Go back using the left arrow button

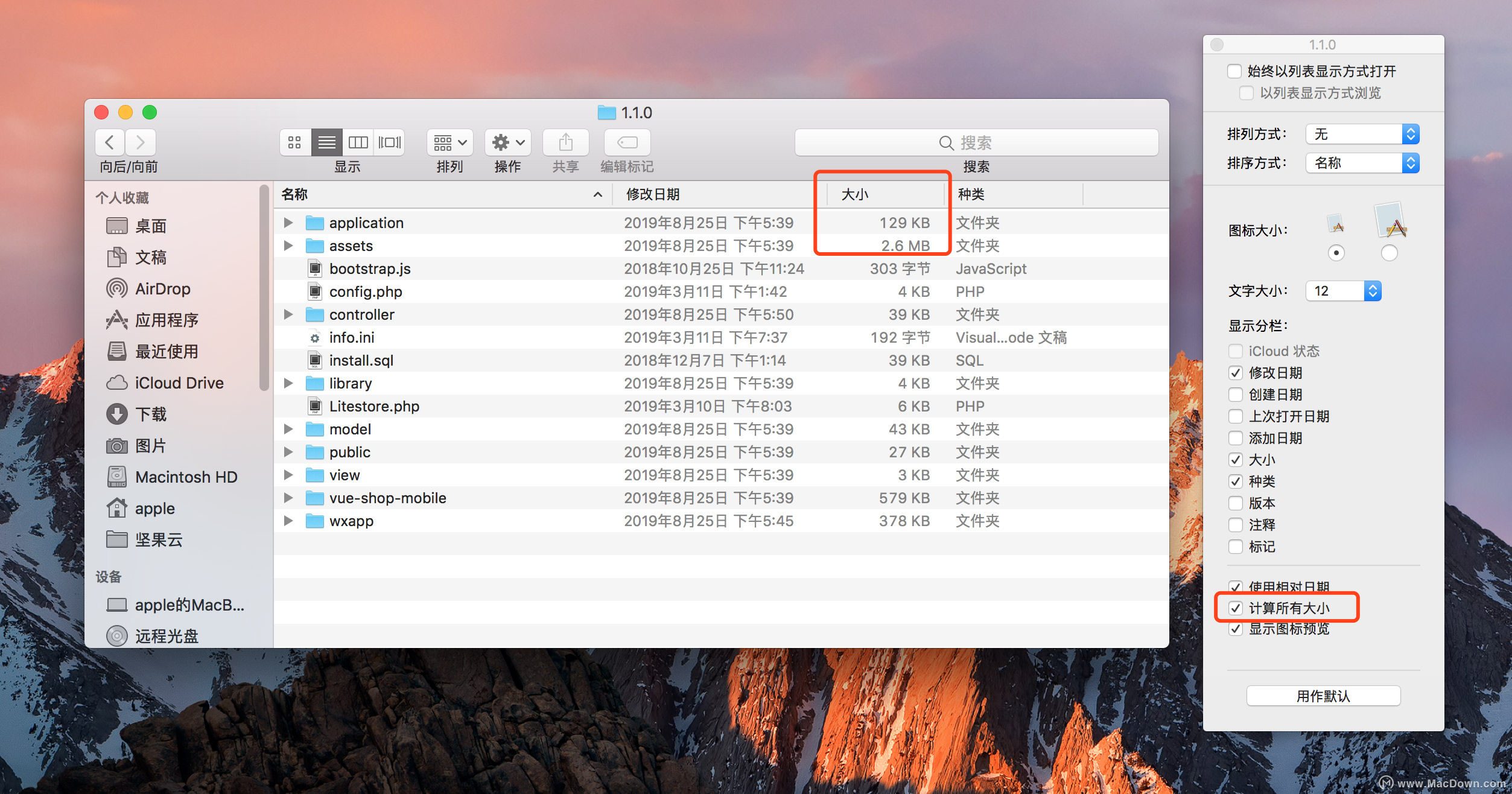110,142
